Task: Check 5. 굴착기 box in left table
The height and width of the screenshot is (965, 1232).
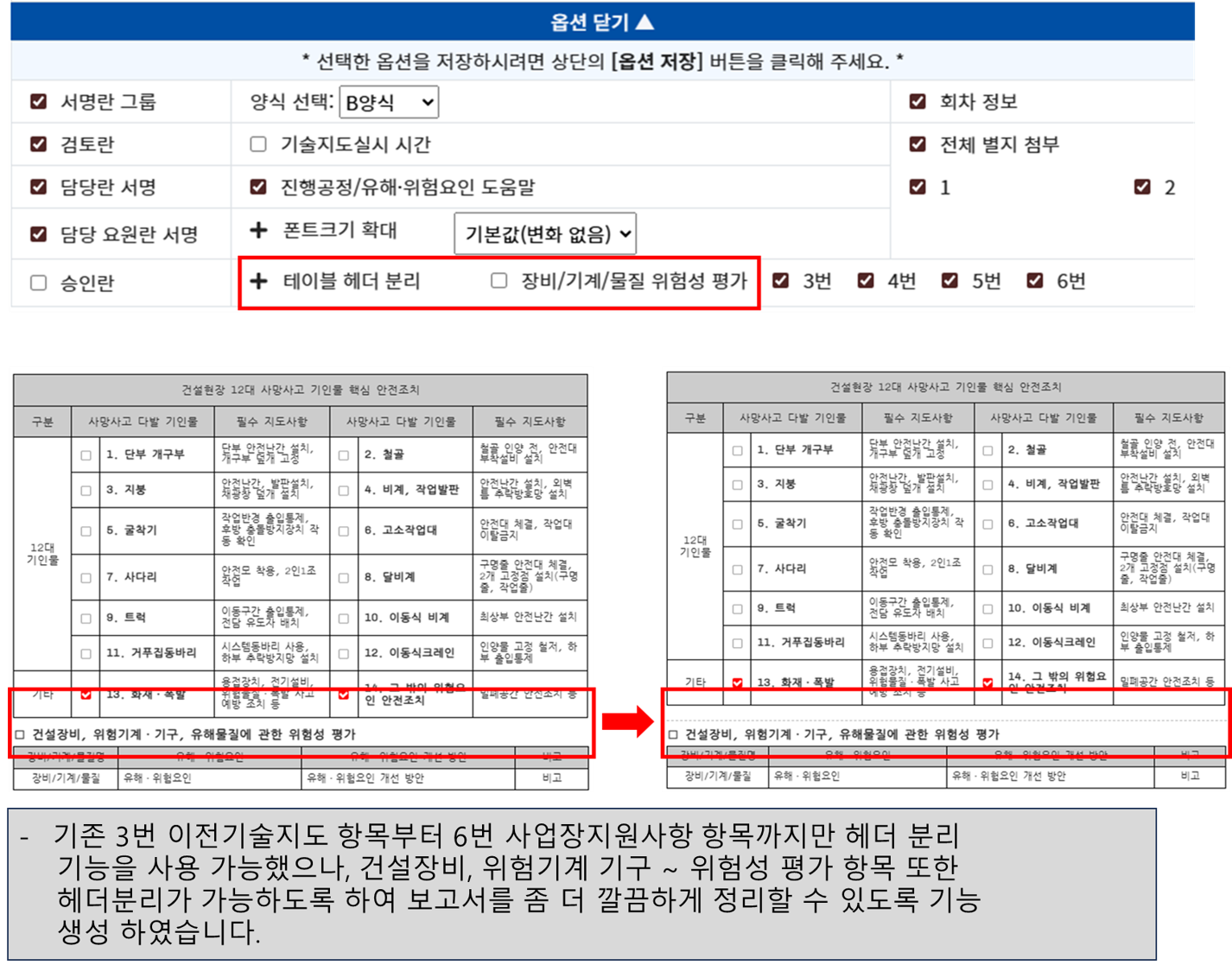Action: pyautogui.click(x=86, y=530)
